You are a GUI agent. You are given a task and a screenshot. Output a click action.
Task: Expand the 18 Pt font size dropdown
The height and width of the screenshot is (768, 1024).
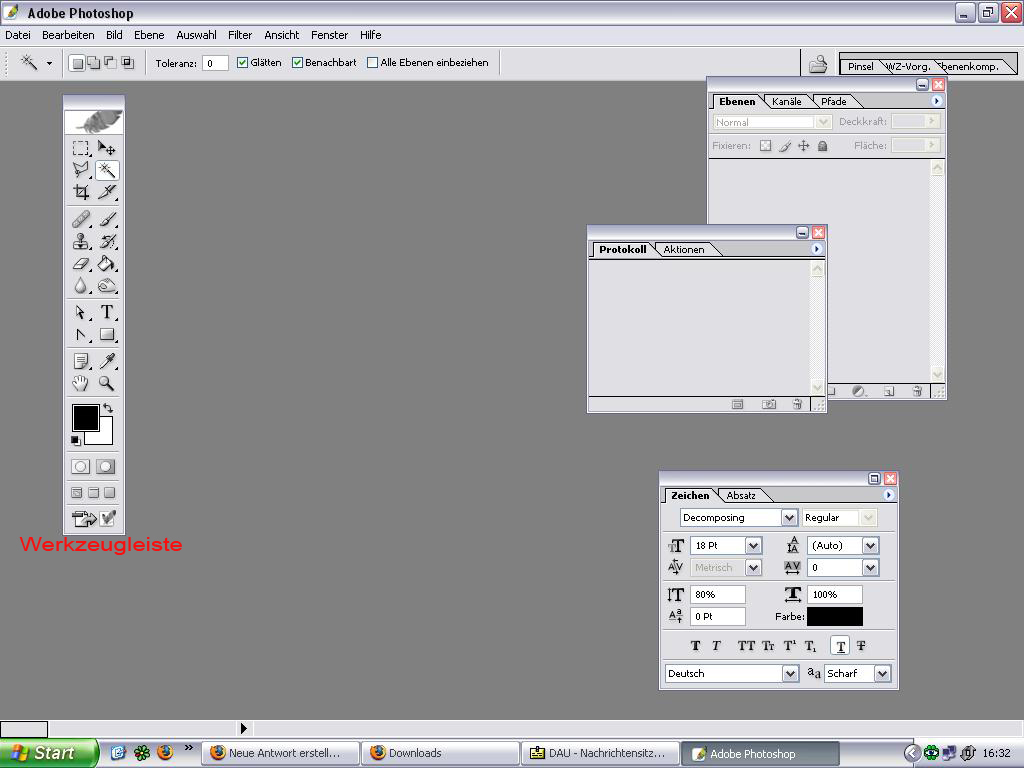click(x=753, y=546)
